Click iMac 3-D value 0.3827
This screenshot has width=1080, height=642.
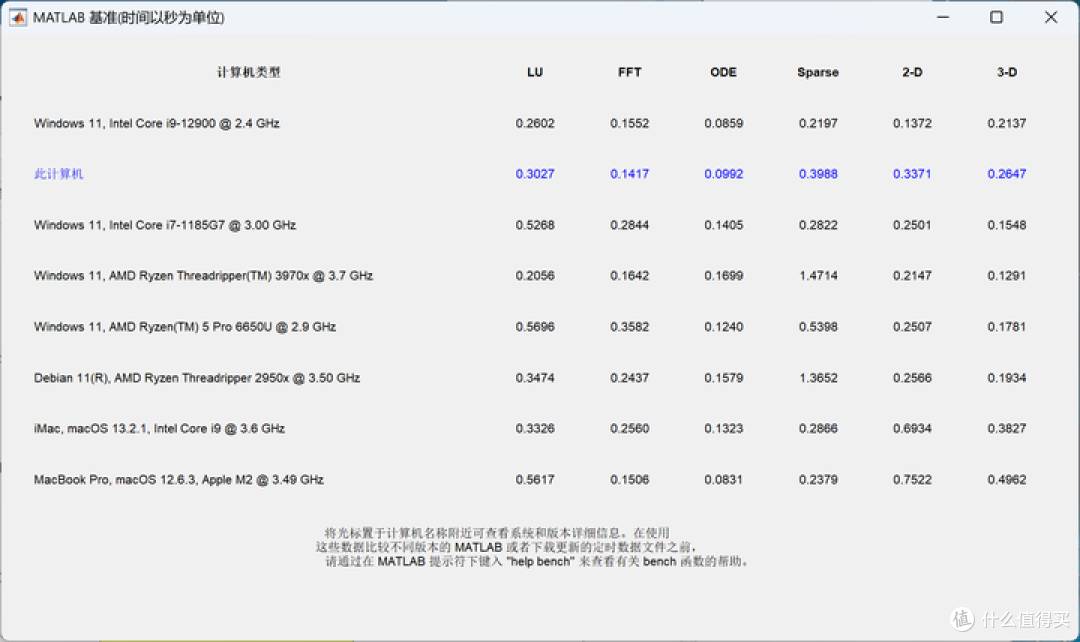click(x=1006, y=428)
